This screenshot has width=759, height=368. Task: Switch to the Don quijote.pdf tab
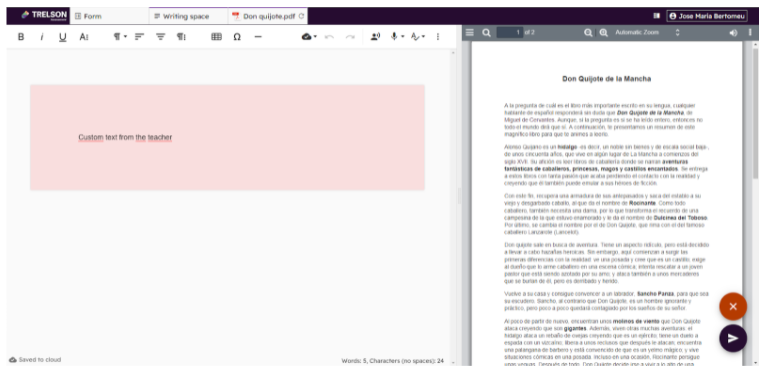(268, 16)
